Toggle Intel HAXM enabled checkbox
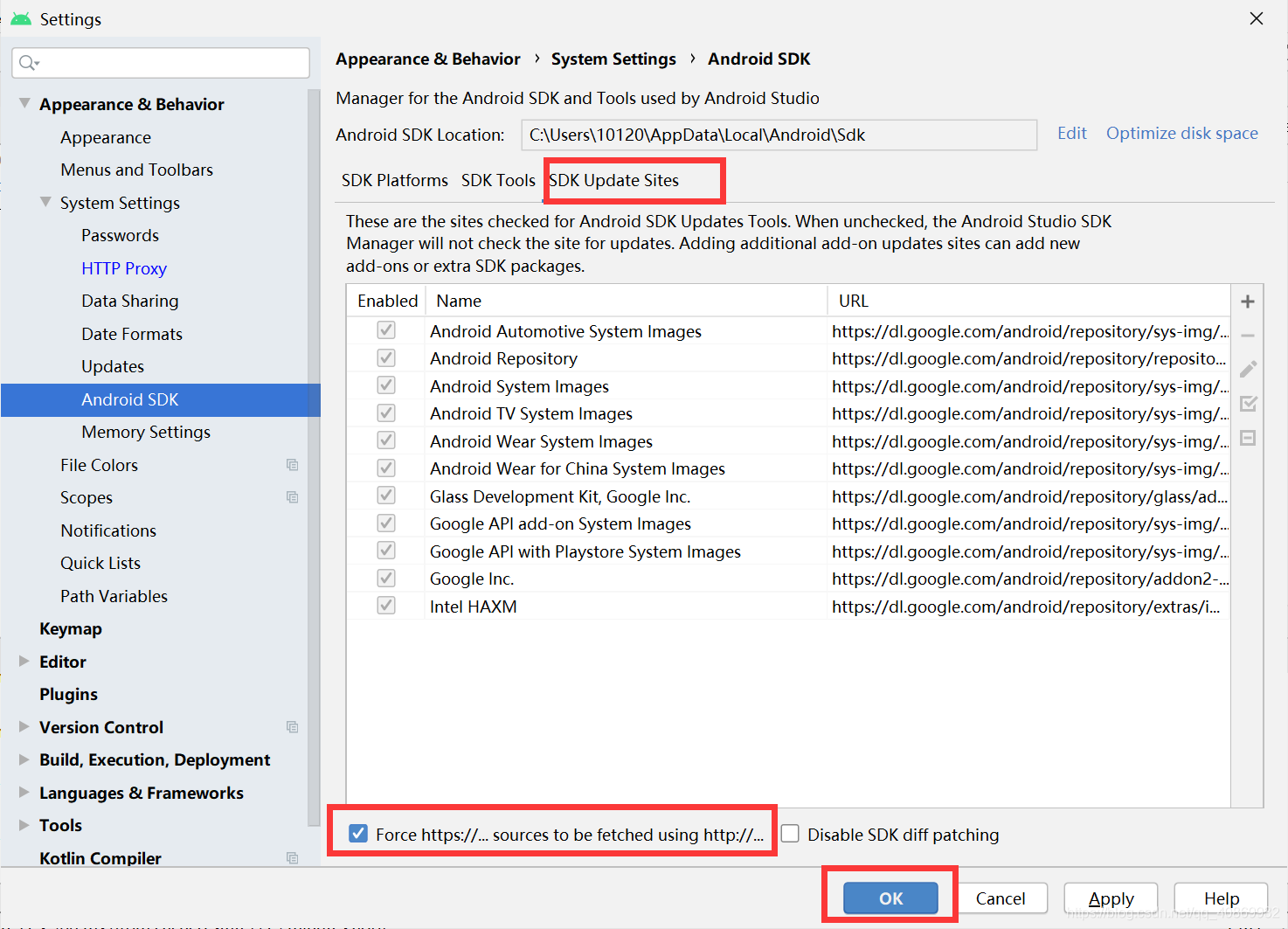The image size is (1288, 929). (386, 606)
